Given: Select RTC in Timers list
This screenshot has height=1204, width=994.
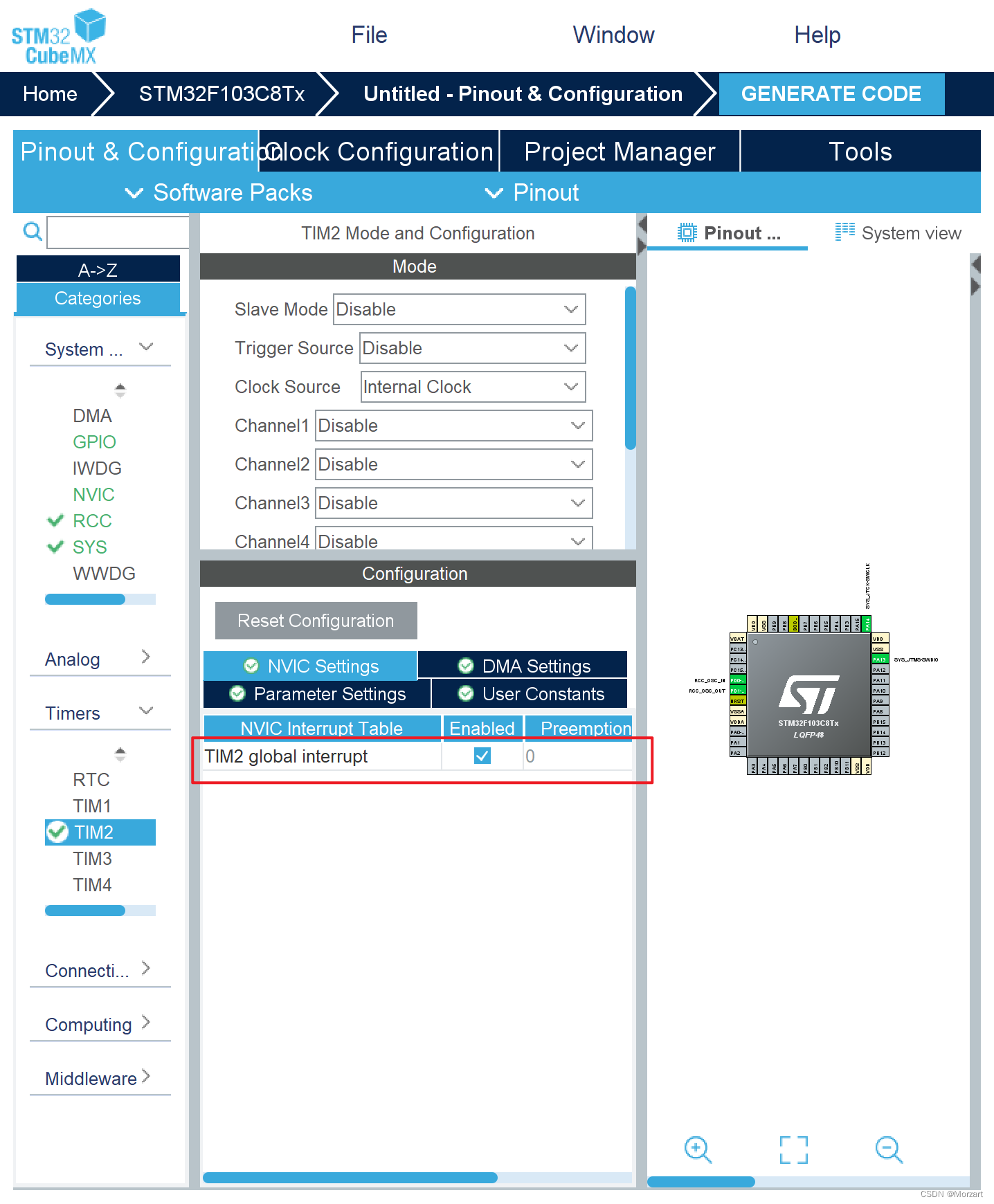Looking at the screenshot, I should (x=91, y=780).
